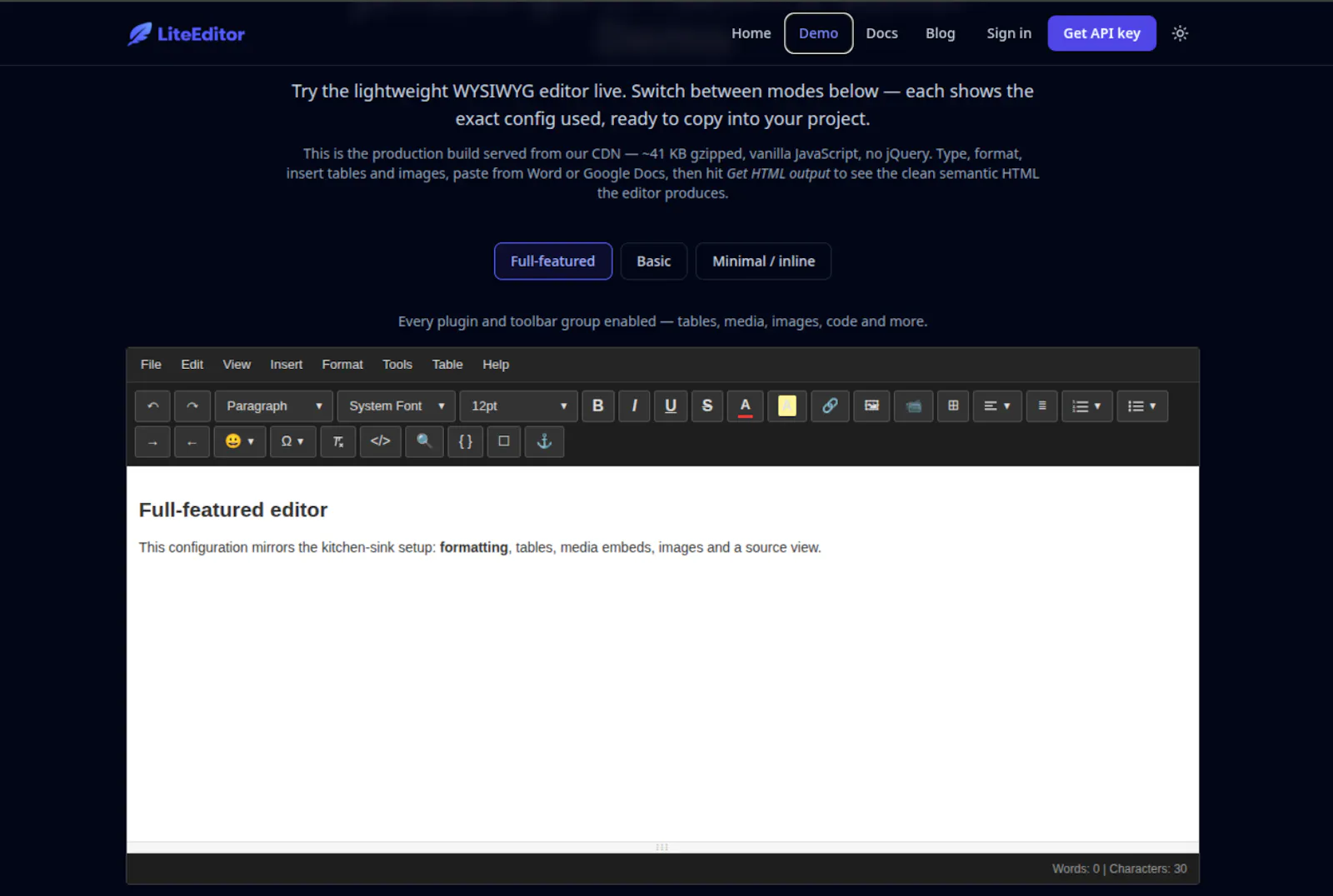Screen dimensions: 1333x896
Task: Open the 12pt font size dropdown
Action: tap(519, 406)
